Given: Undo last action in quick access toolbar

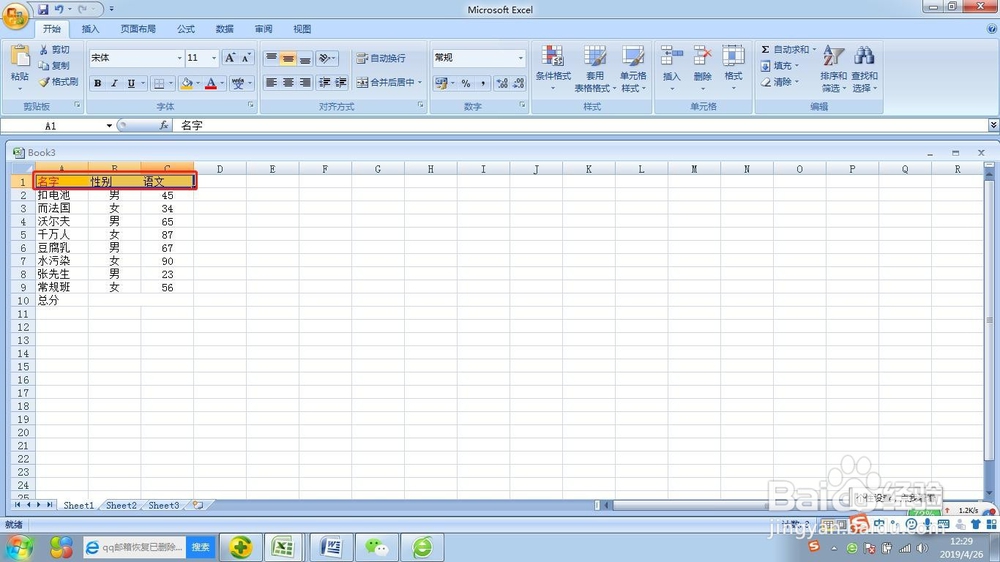Looking at the screenshot, I should [59, 9].
